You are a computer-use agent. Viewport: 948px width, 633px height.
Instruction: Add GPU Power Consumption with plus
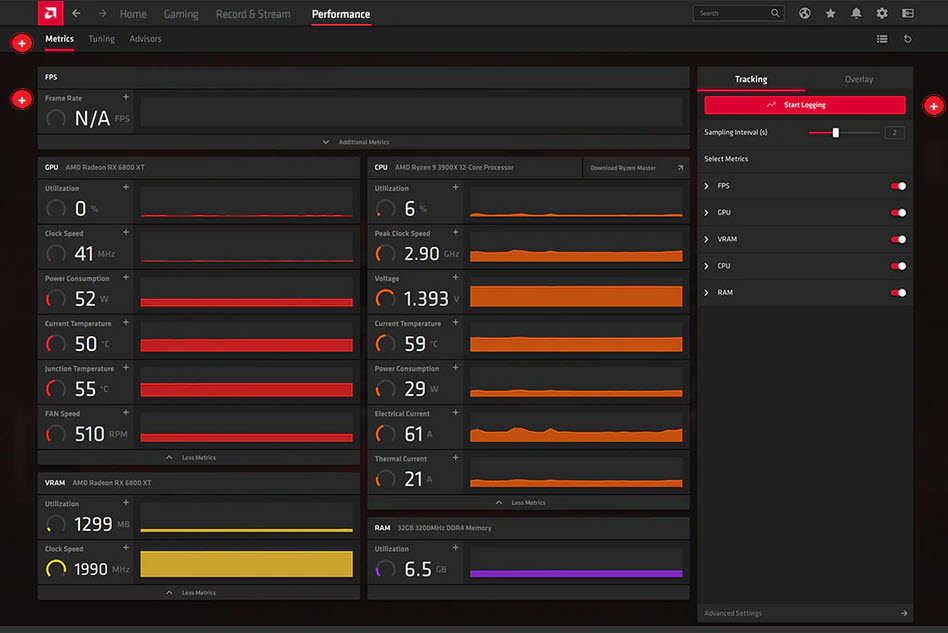click(126, 278)
